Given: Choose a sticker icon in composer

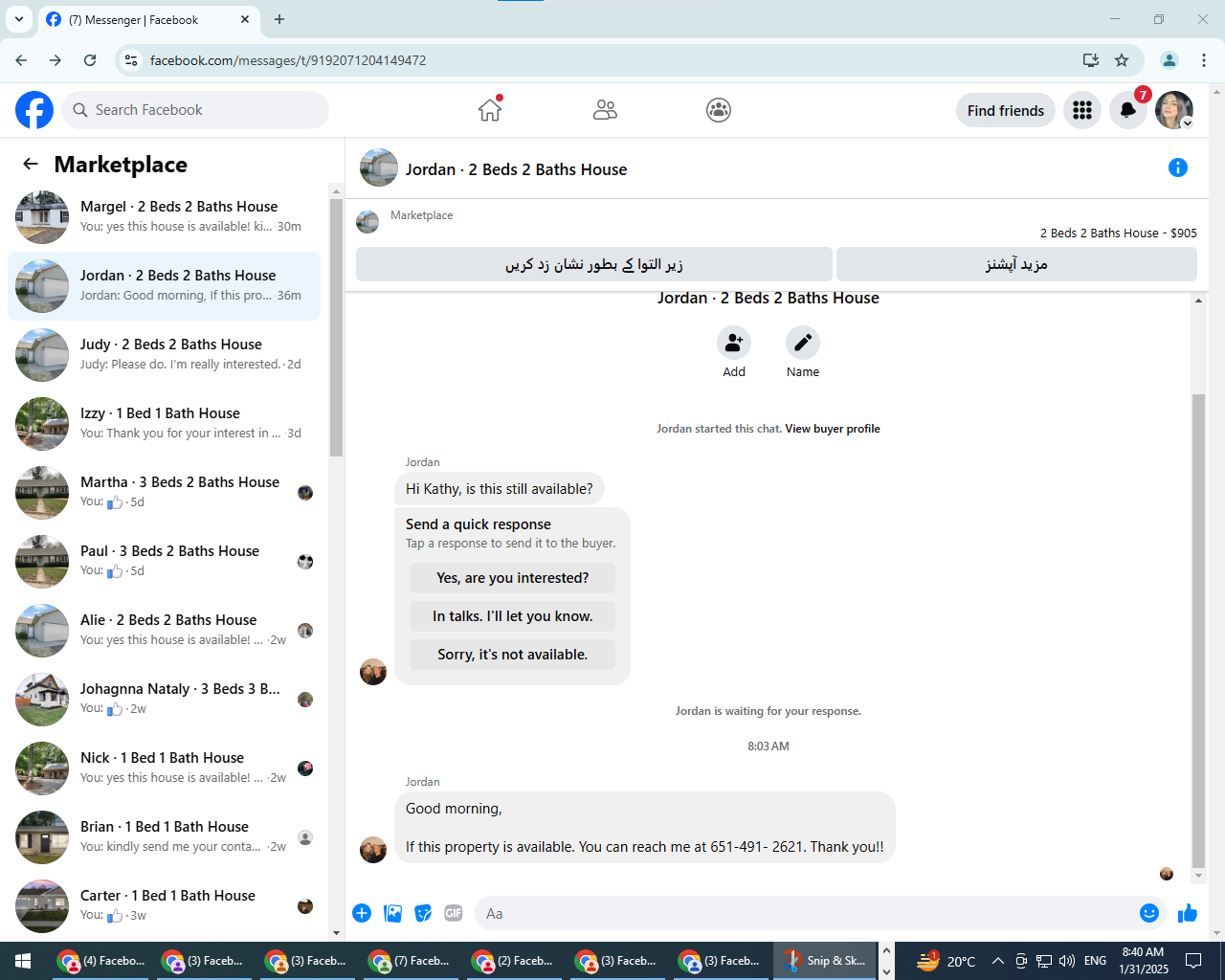Looking at the screenshot, I should tap(423, 913).
